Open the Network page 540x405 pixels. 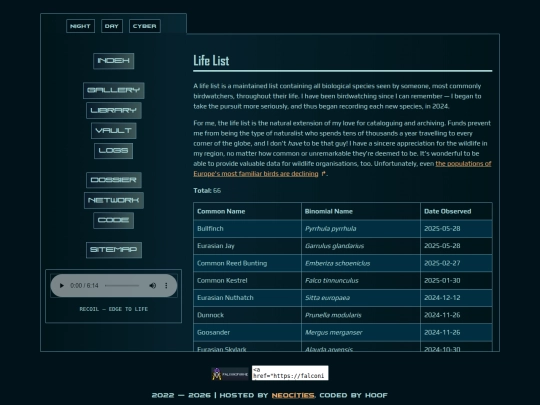click(x=114, y=200)
